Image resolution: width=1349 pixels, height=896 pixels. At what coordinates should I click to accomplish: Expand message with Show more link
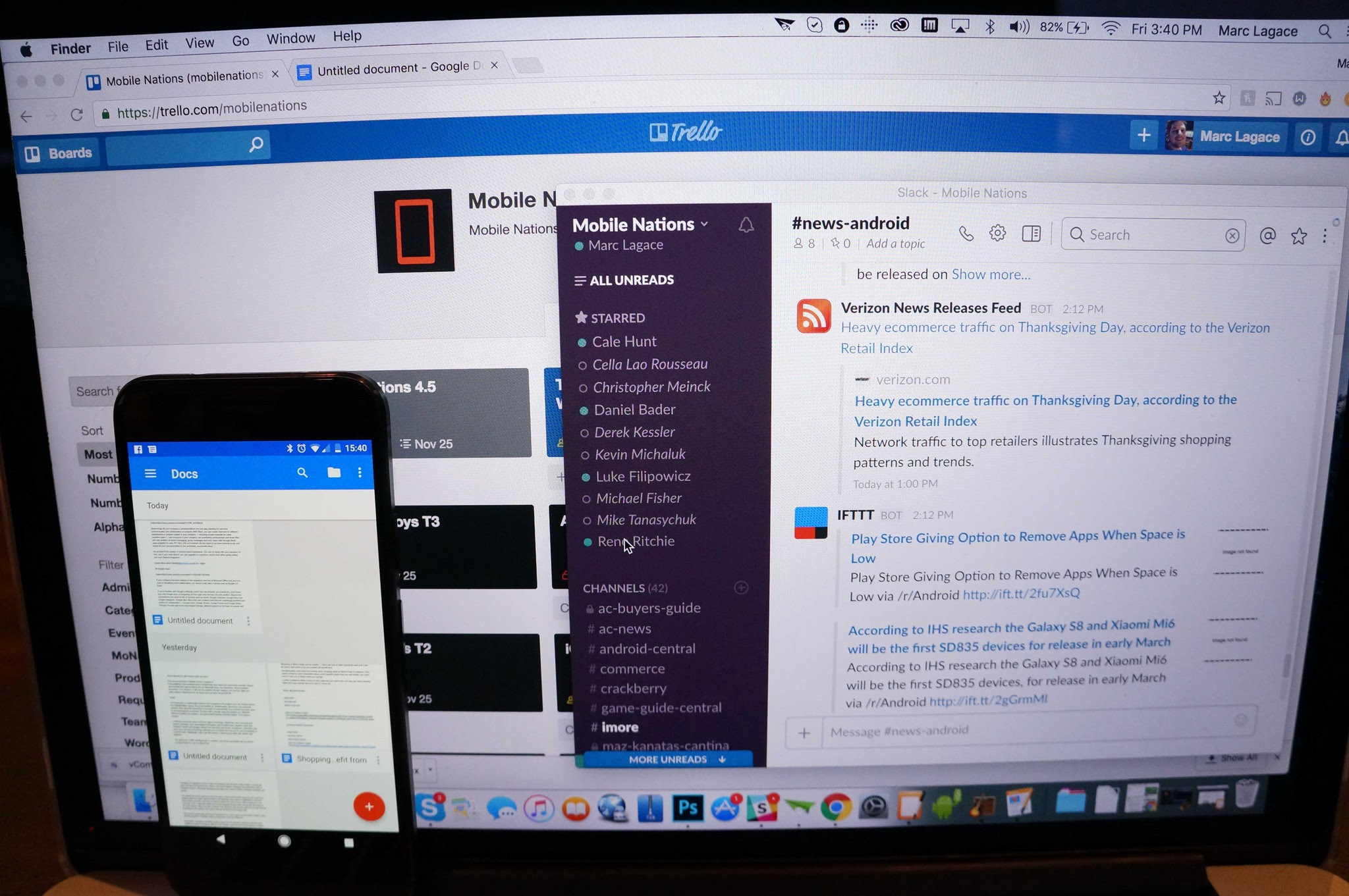(991, 274)
